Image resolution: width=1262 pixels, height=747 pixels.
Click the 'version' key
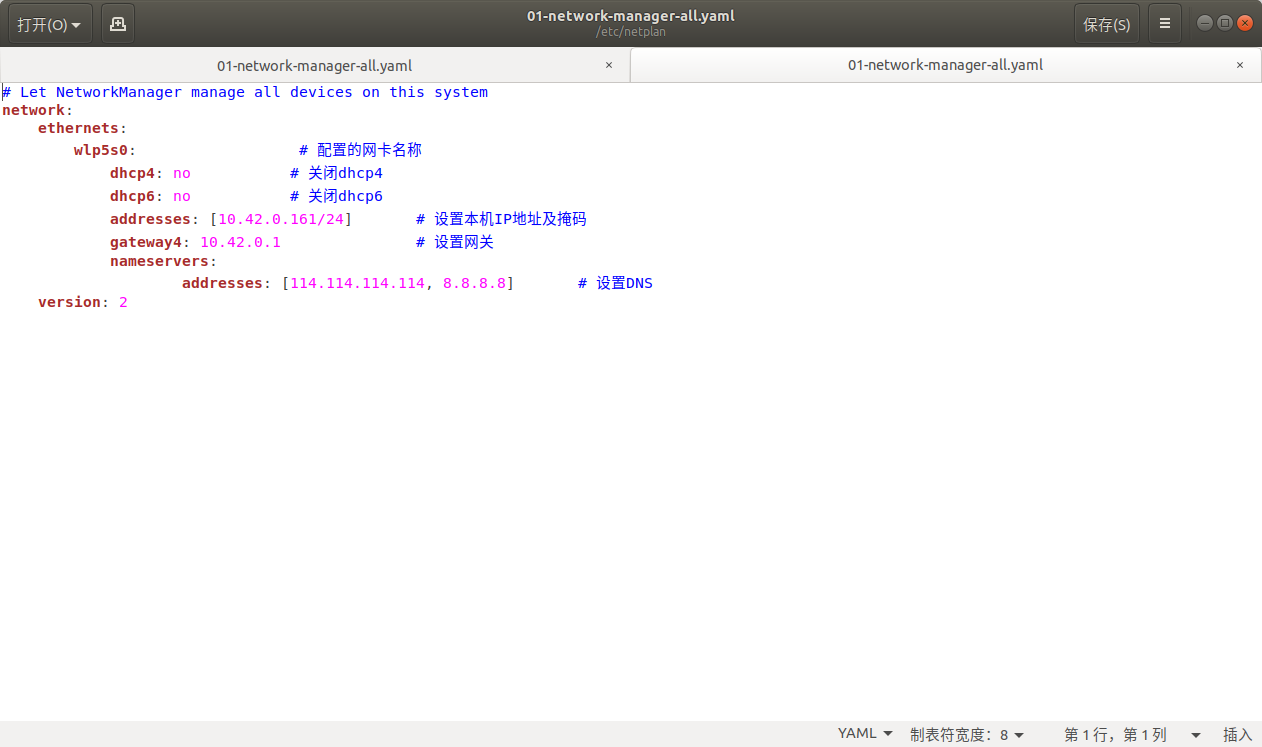pyautogui.click(x=70, y=302)
